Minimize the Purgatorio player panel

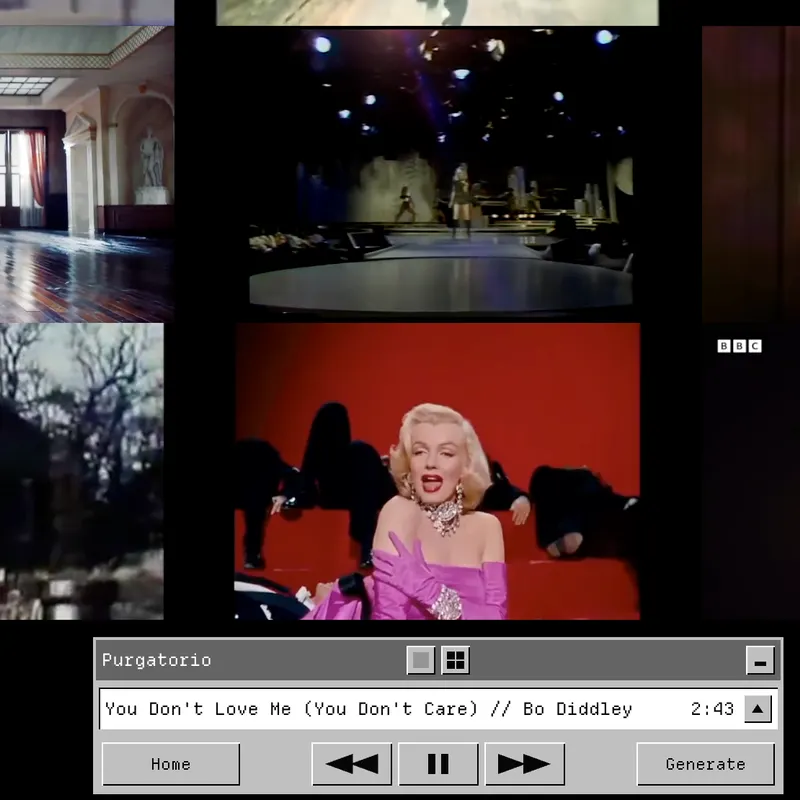(x=760, y=660)
